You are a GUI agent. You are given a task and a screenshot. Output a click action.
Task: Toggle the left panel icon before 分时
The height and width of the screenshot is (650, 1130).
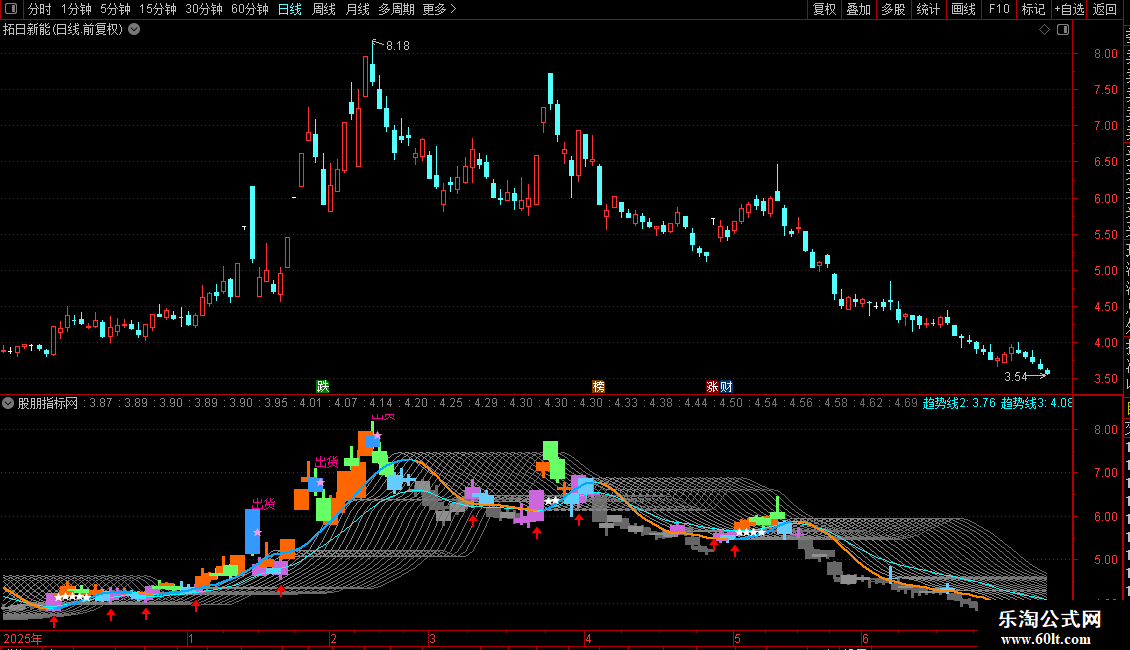coord(11,9)
